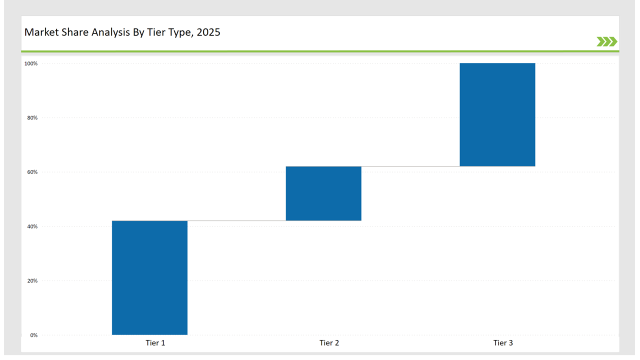Click the 20% y-axis label
The width and height of the screenshot is (640, 360).
32,281
